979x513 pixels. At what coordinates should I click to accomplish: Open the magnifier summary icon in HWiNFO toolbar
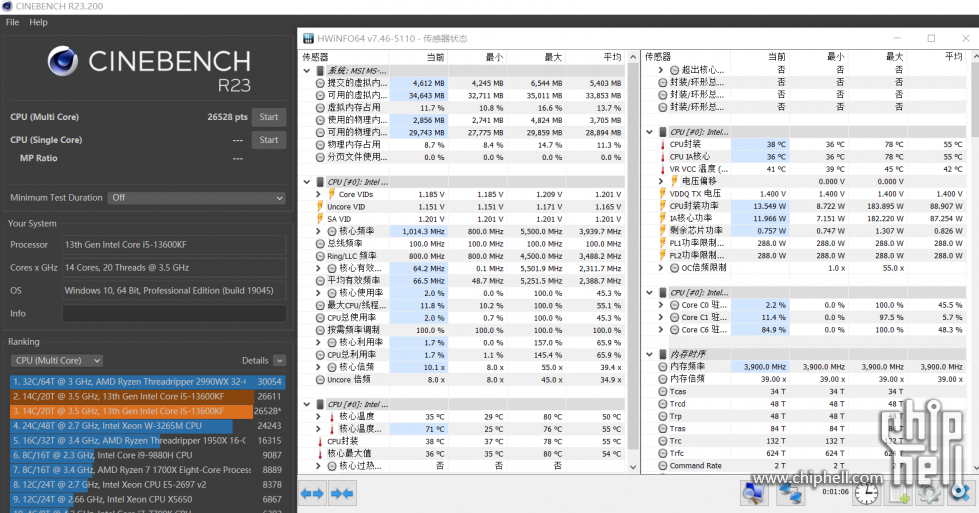[x=754, y=493]
